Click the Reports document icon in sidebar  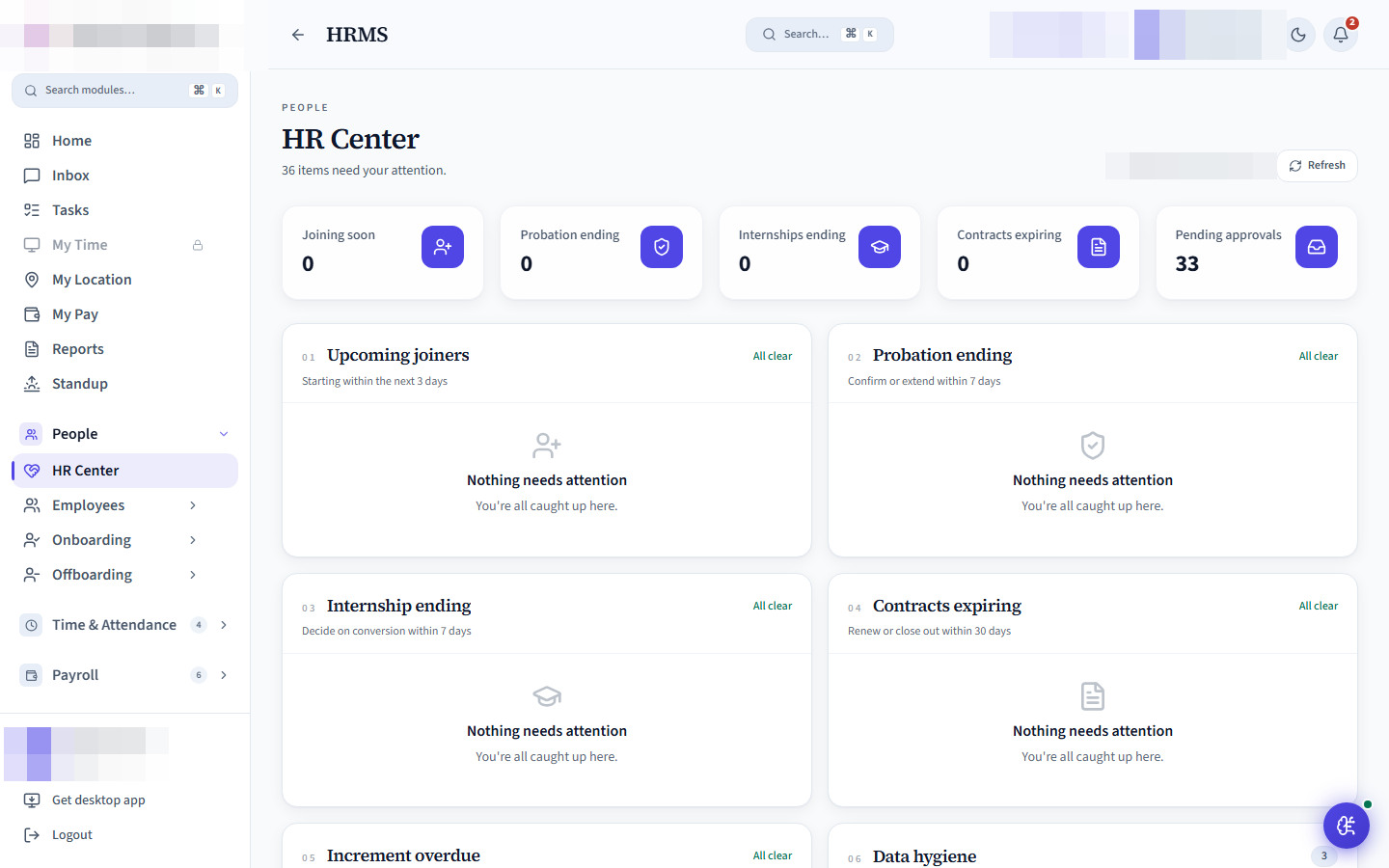tap(32, 349)
